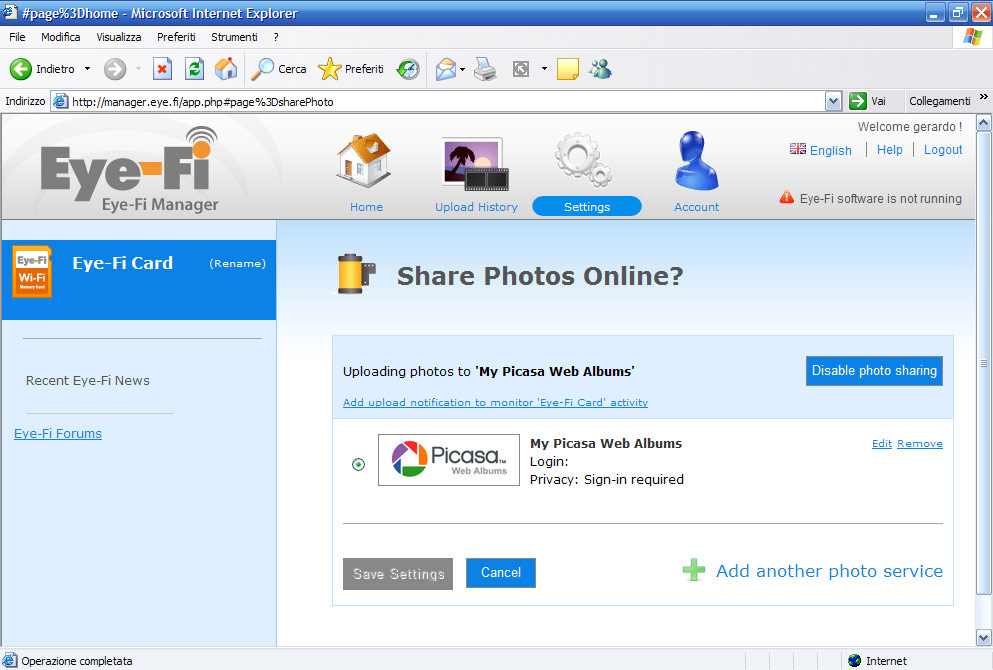Open the File menu
This screenshot has height=670, width=993.
click(x=17, y=37)
